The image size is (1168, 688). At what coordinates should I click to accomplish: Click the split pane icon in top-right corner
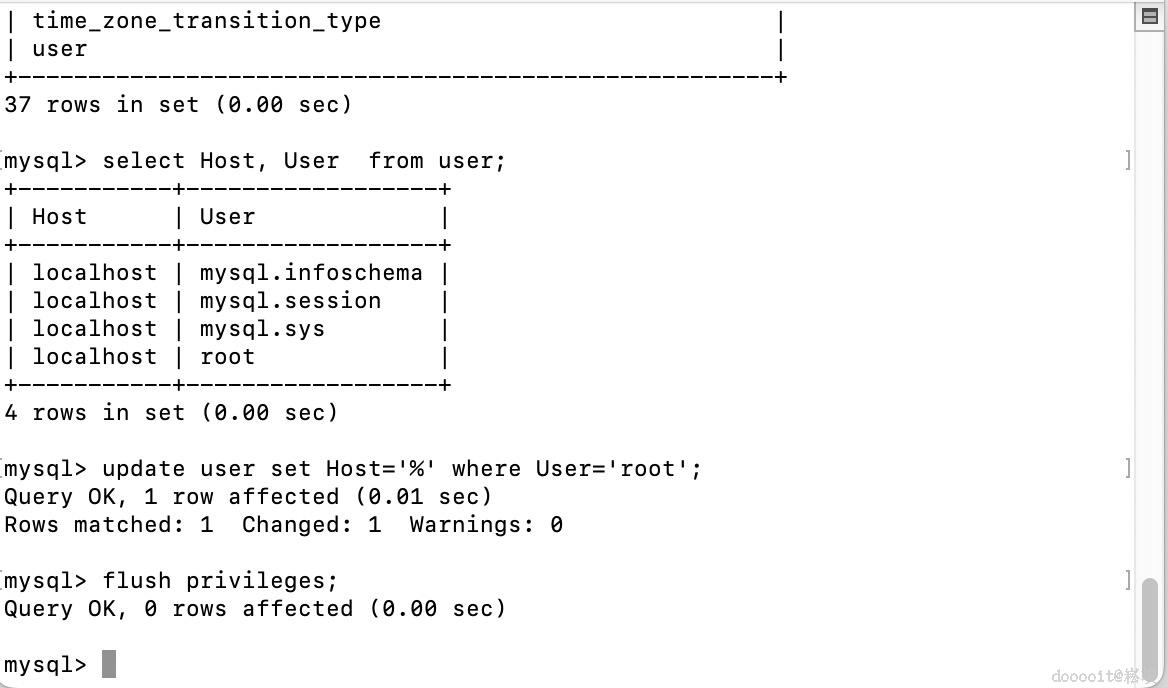[x=1149, y=16]
